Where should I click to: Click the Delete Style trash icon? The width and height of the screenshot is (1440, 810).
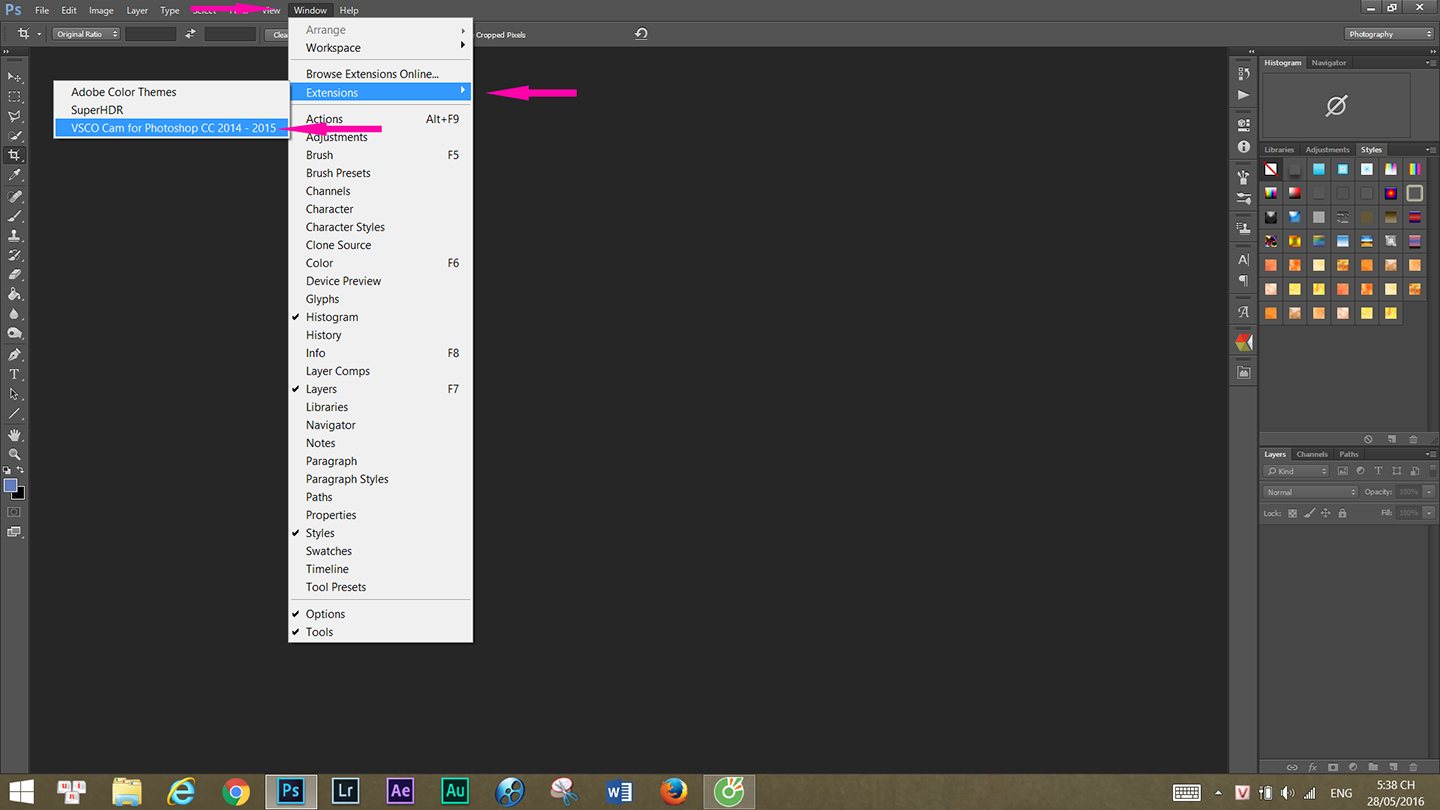click(x=1413, y=439)
